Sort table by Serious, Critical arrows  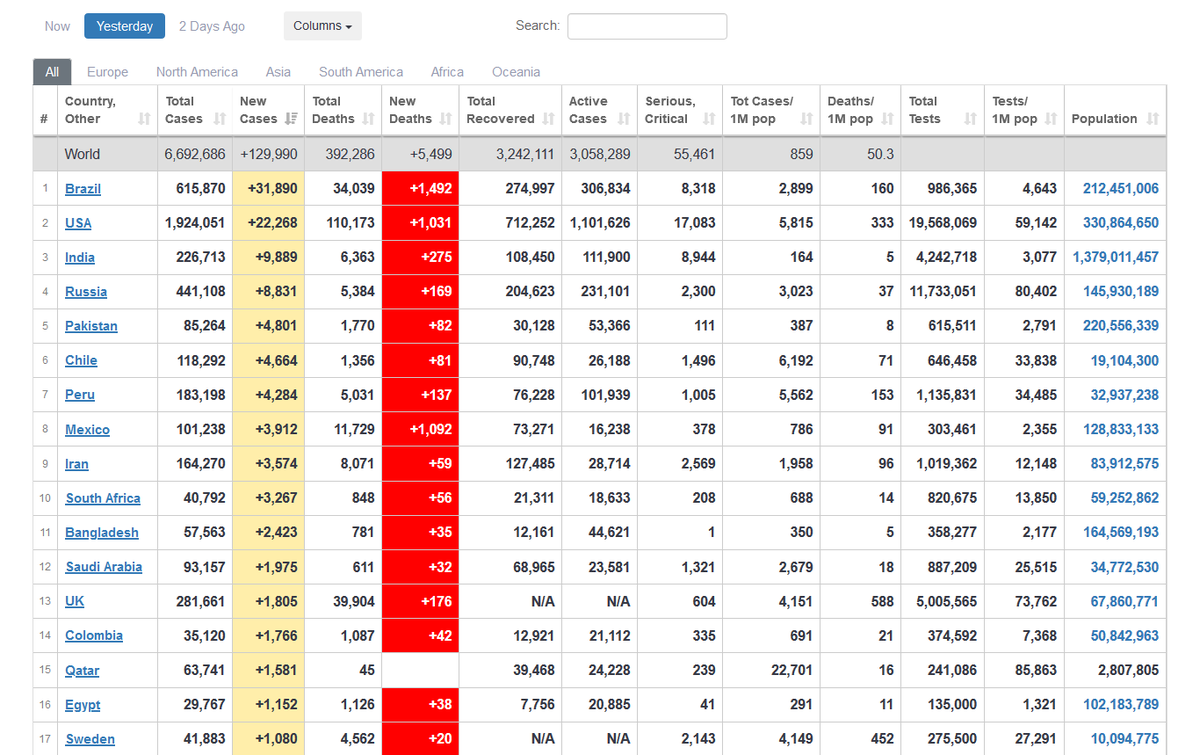709,119
